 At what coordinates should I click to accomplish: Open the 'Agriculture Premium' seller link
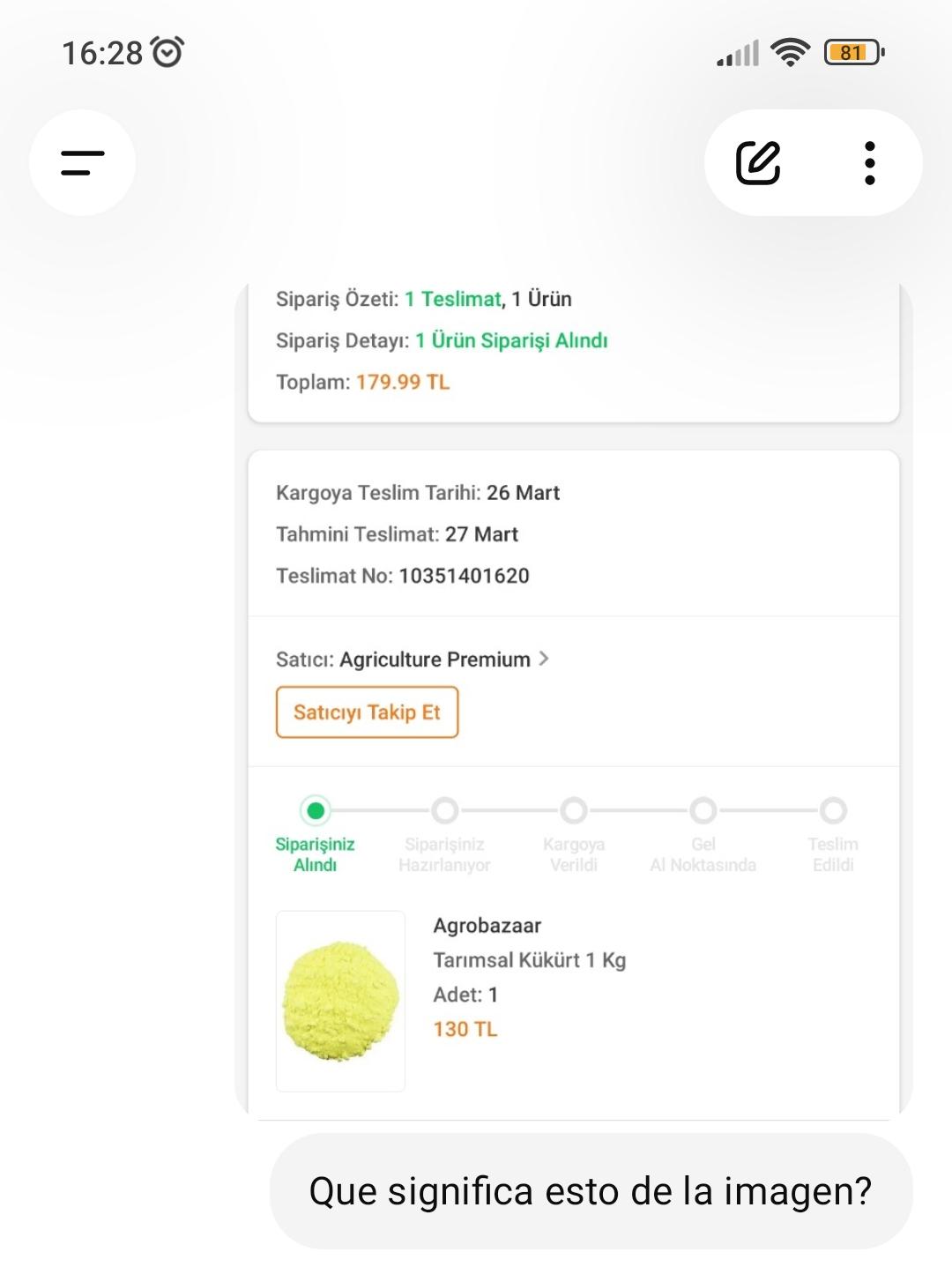click(435, 660)
